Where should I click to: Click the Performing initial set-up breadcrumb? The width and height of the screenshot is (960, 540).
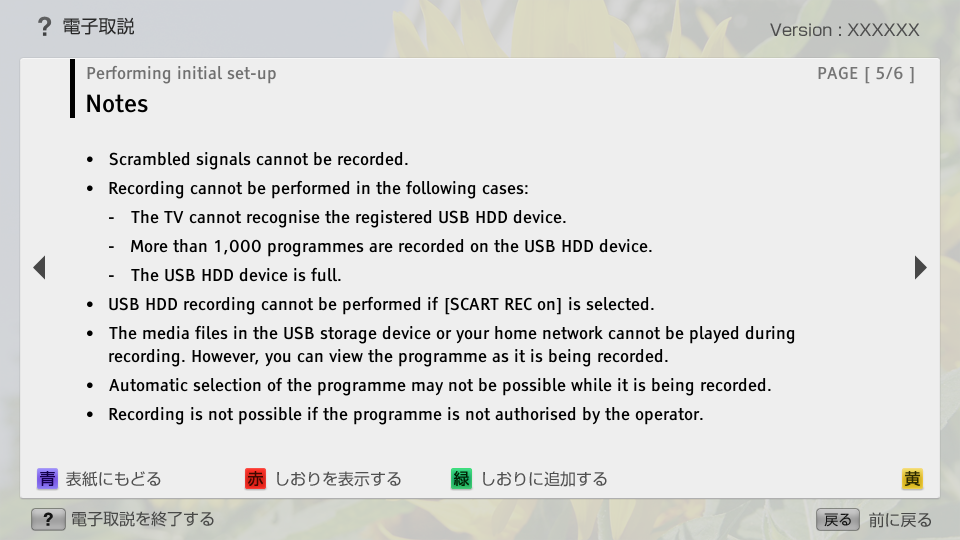point(181,73)
